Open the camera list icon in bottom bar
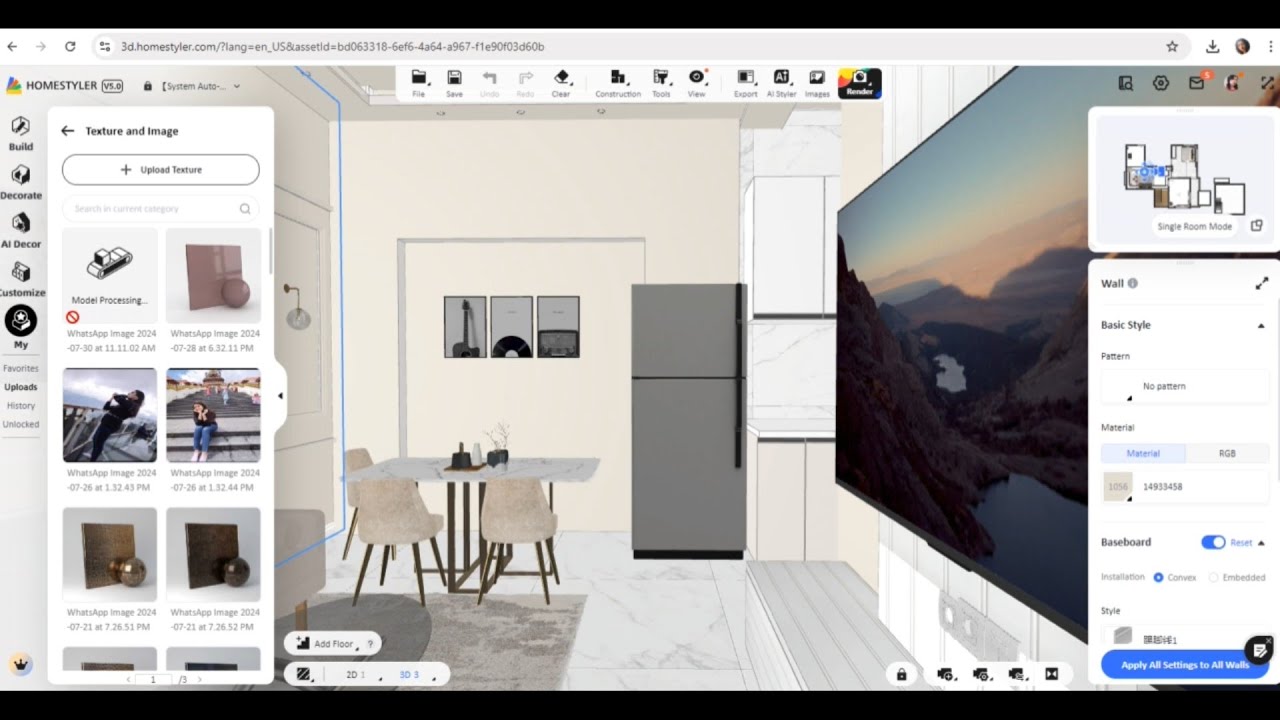Viewport: 1280px width, 720px height. tap(1016, 675)
